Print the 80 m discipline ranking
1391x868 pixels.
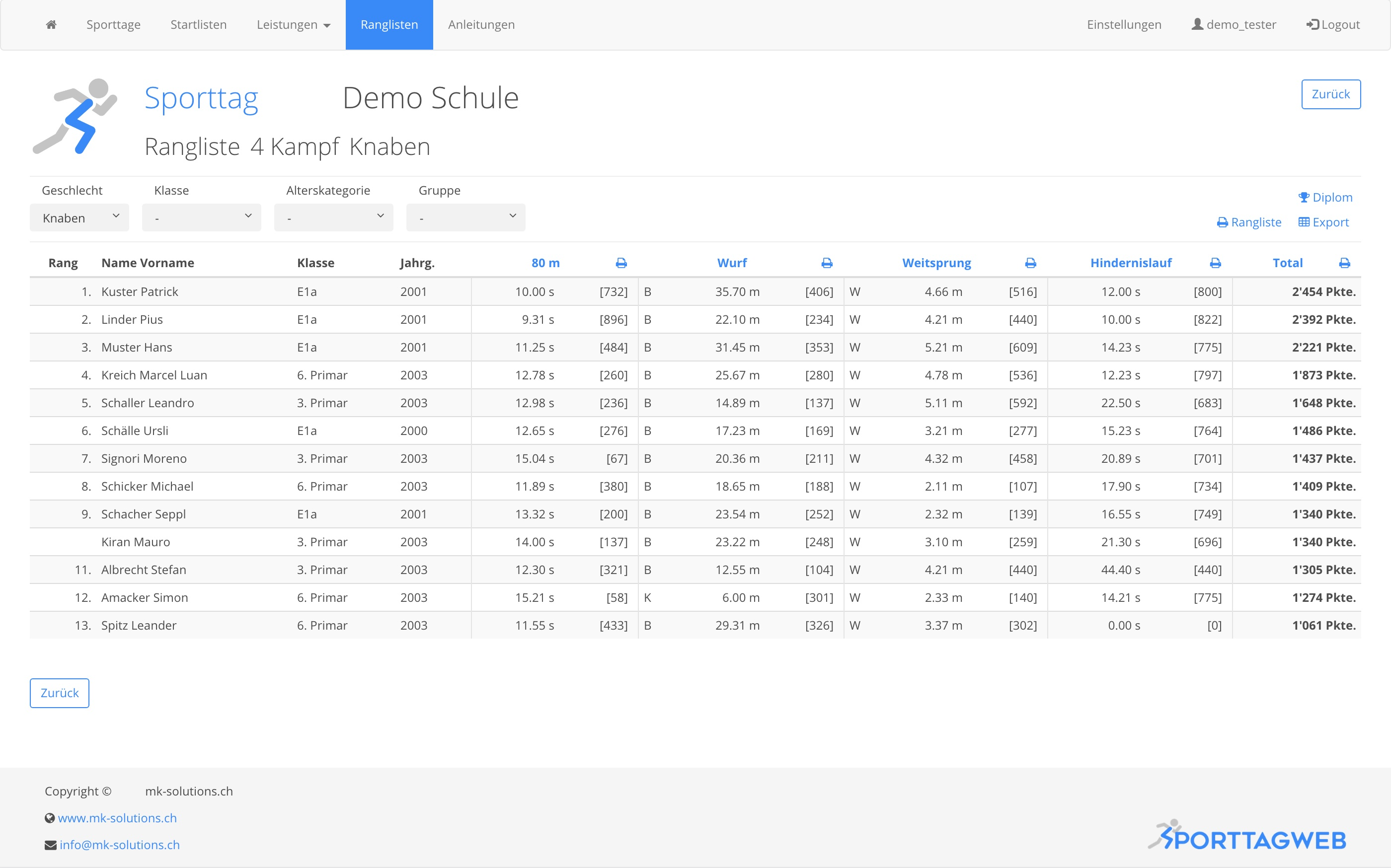pos(621,263)
